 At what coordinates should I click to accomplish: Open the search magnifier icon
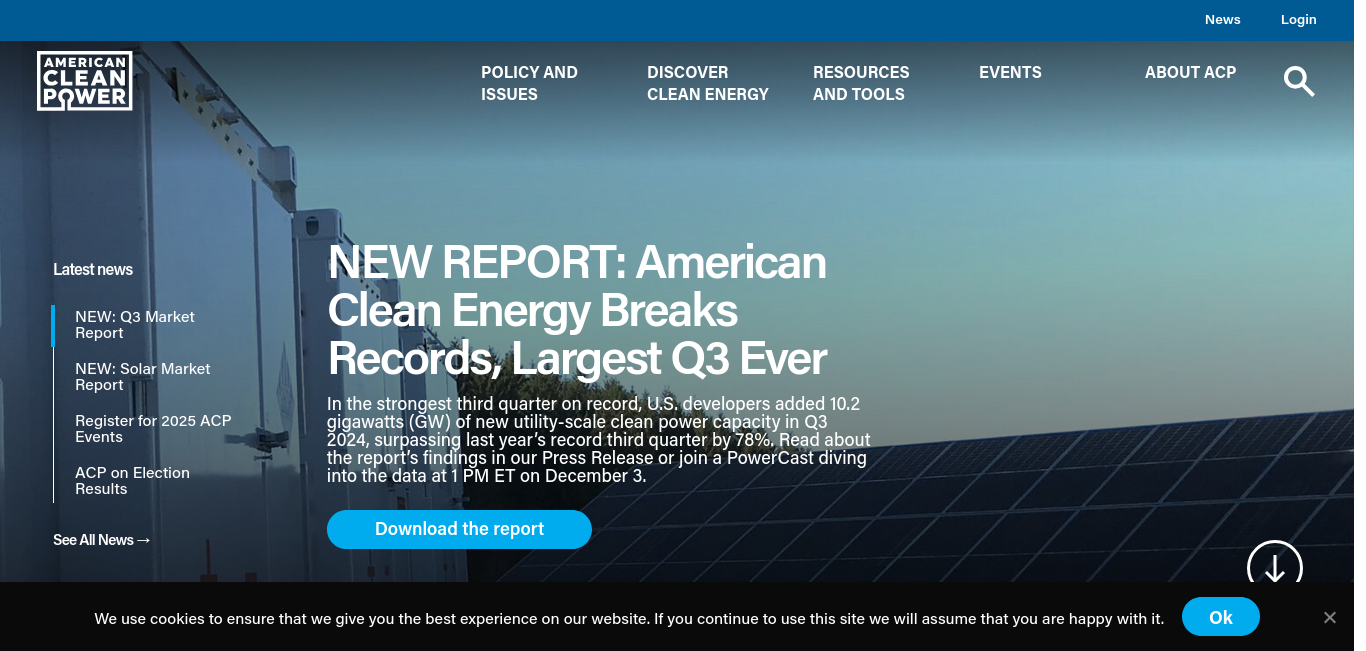1299,81
